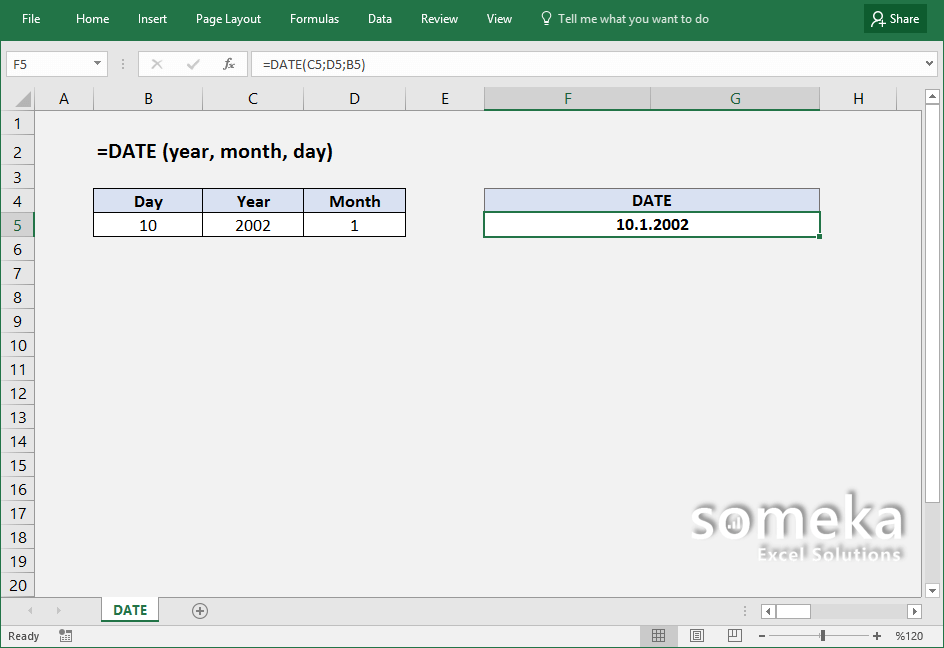Click the Tell me lightbulb icon

[x=546, y=19]
